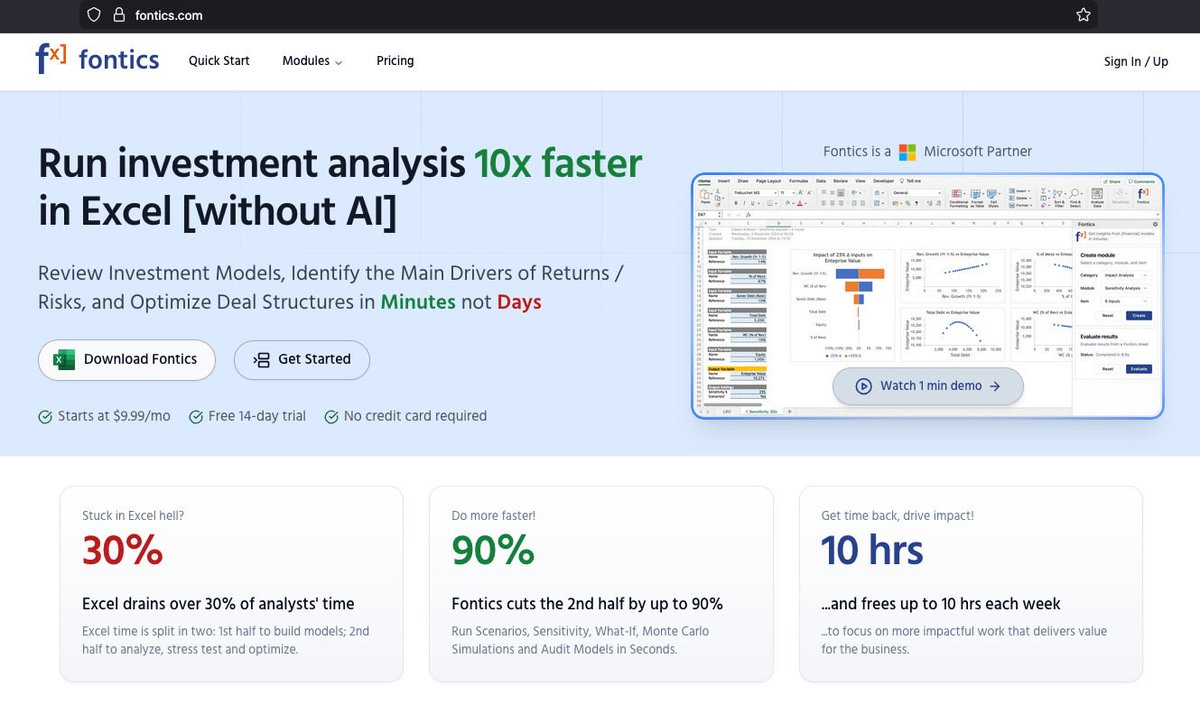The width and height of the screenshot is (1200, 705).
Task: Click the Microsoft logo icon
Action: (908, 152)
